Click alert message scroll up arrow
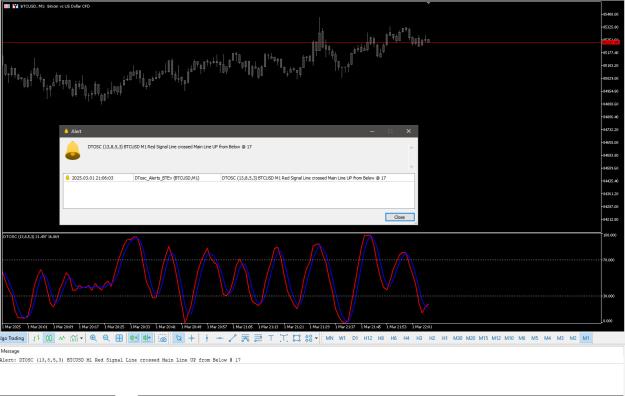625x396 pixels. click(411, 148)
